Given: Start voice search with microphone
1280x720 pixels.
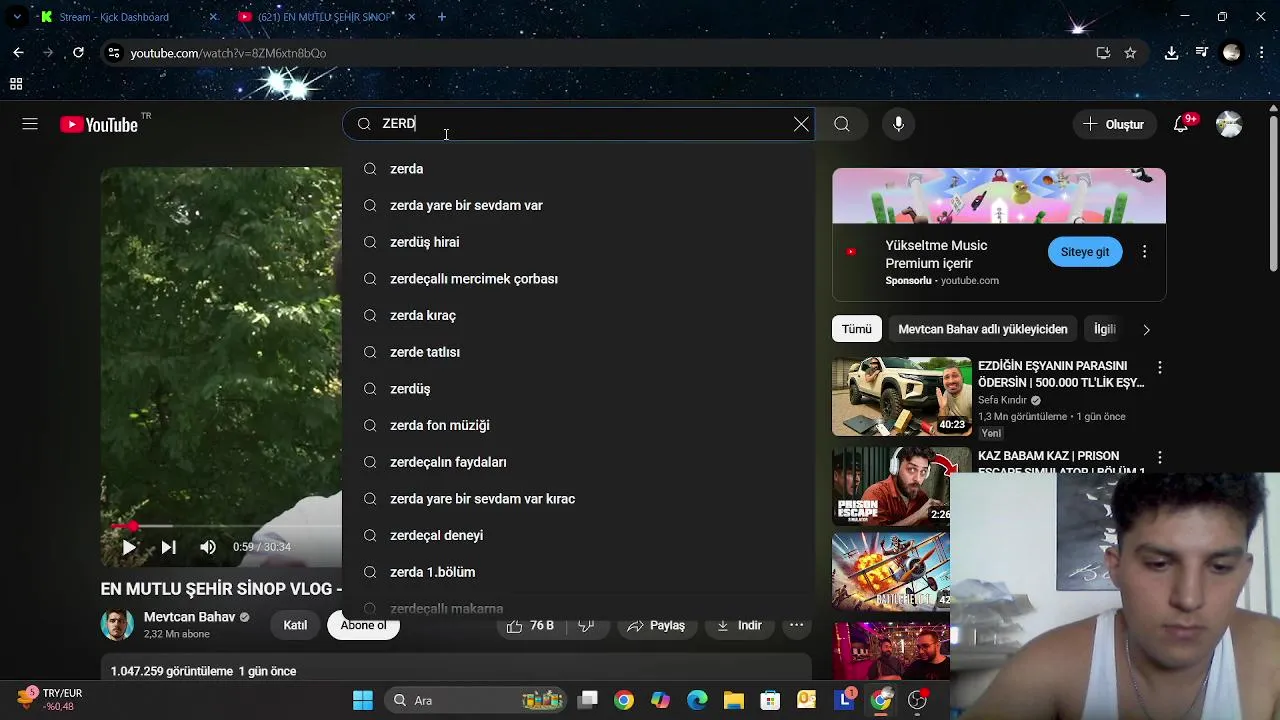Looking at the screenshot, I should click(x=898, y=124).
